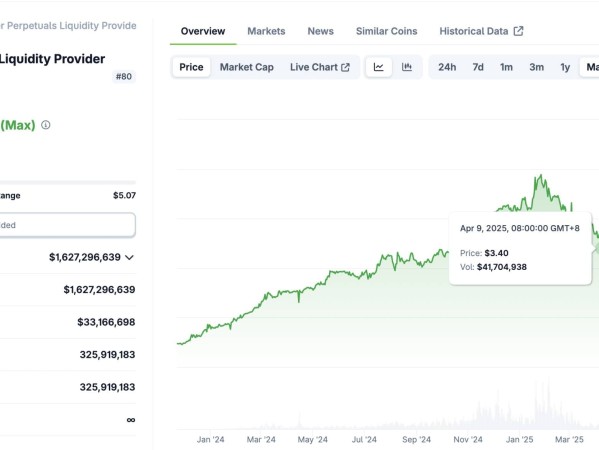
Task: Click the price range input field
Action: coord(67,225)
